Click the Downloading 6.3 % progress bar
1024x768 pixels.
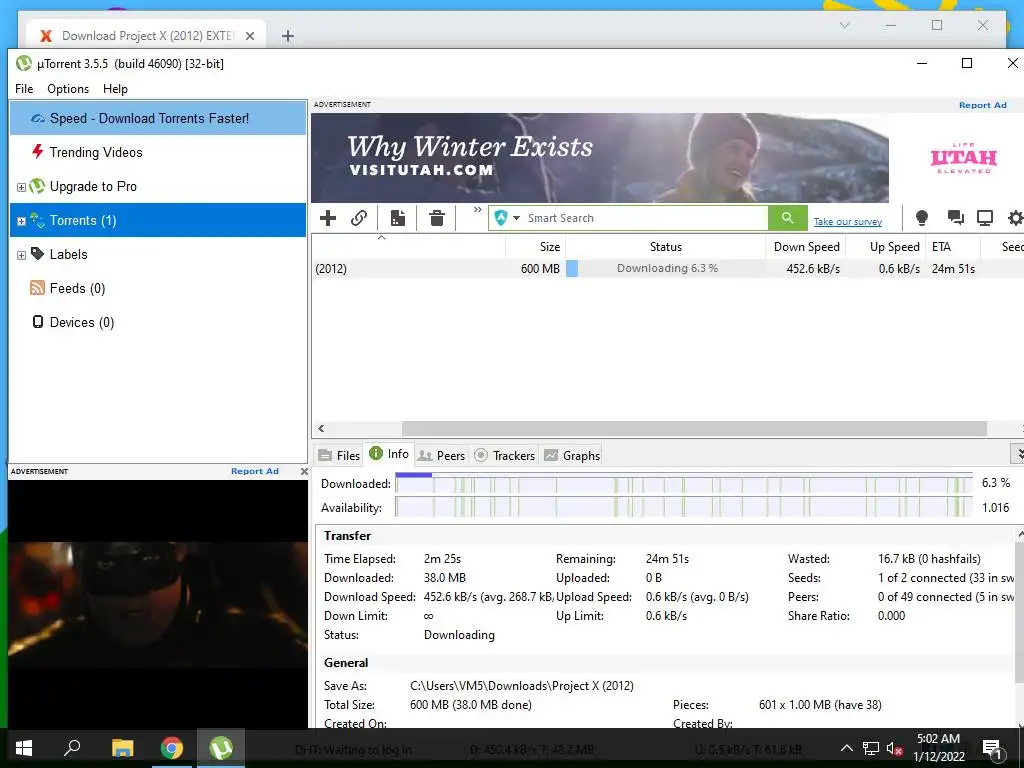pyautogui.click(x=665, y=268)
